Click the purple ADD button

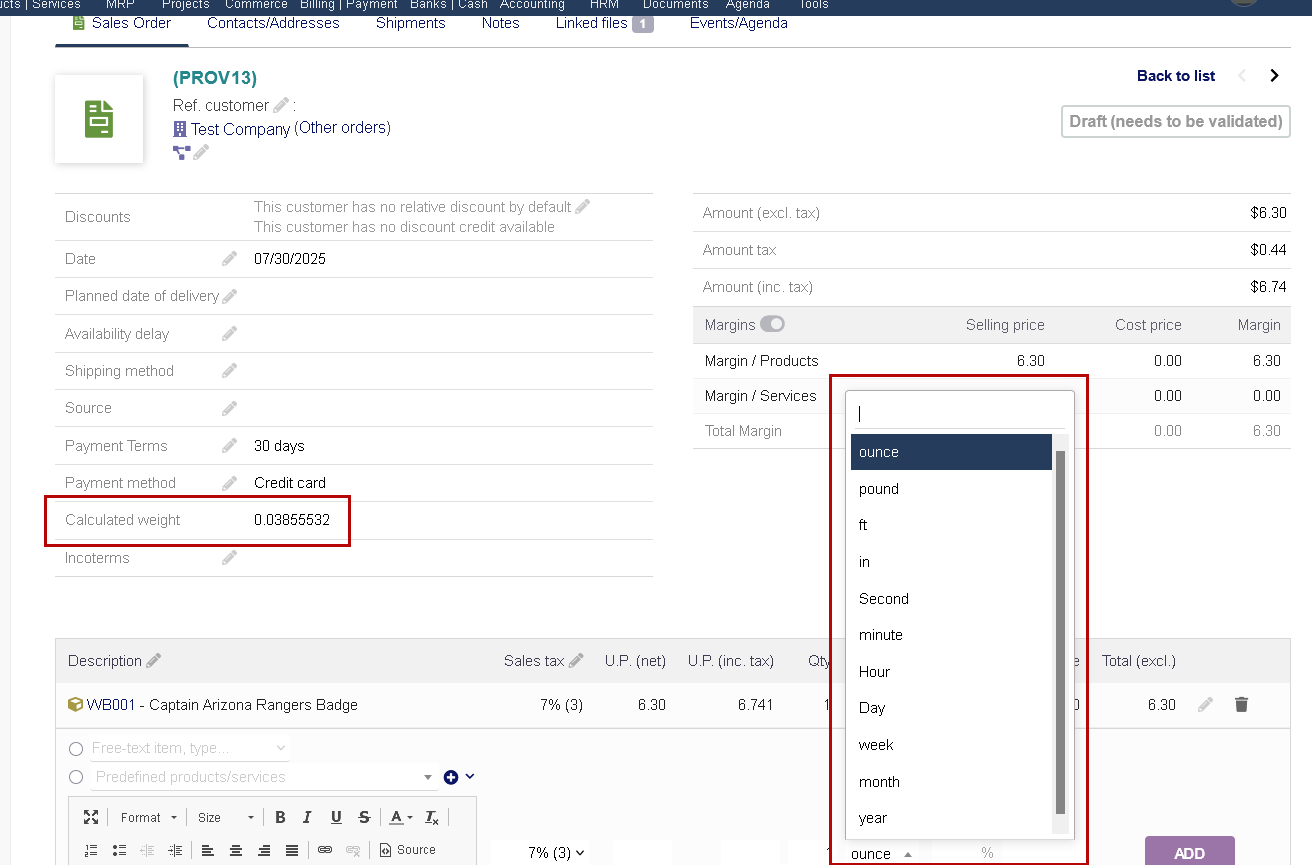1189,853
